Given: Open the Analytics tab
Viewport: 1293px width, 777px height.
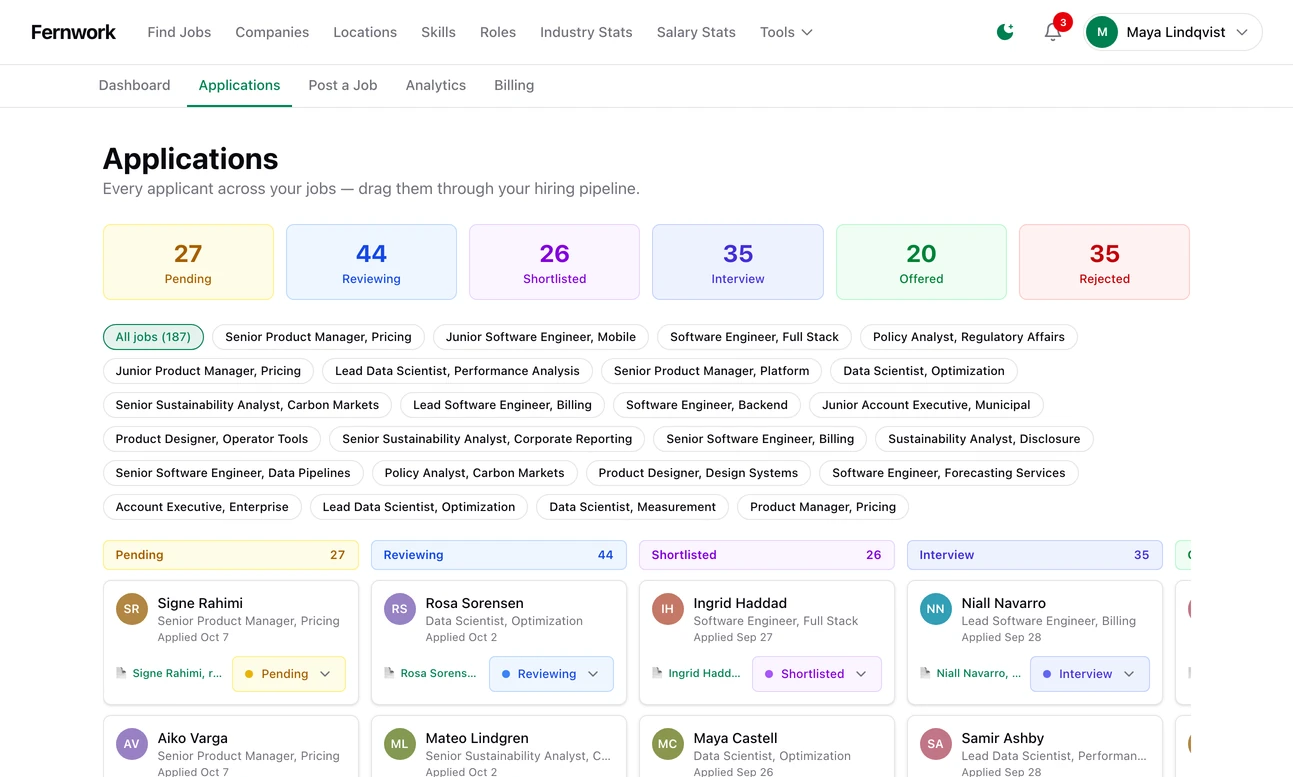Looking at the screenshot, I should point(436,85).
